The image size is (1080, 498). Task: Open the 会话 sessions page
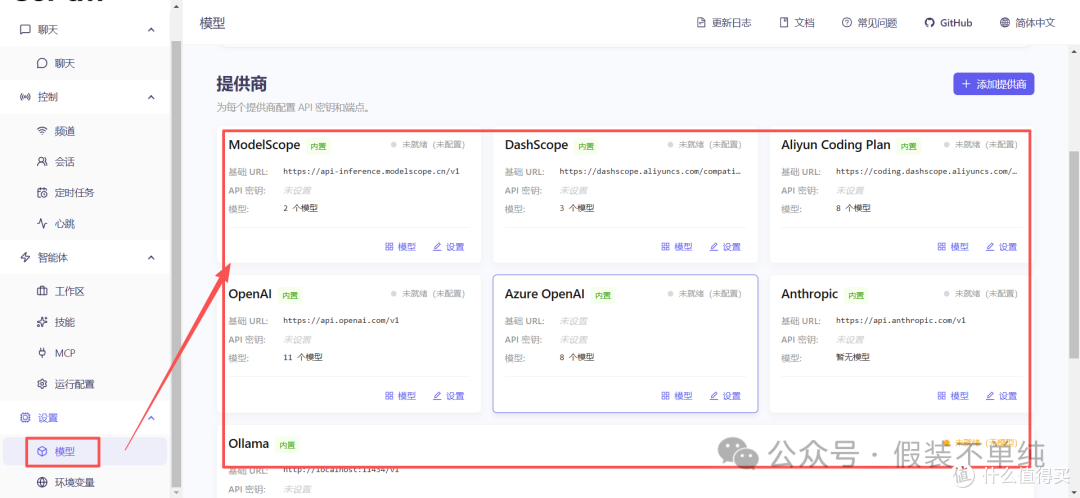pos(83,162)
